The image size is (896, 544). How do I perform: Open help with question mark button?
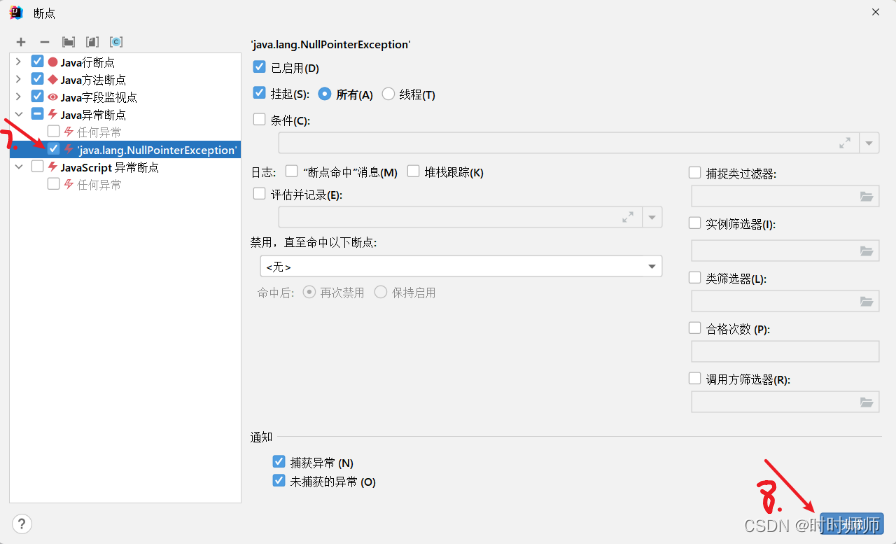pyautogui.click(x=21, y=524)
